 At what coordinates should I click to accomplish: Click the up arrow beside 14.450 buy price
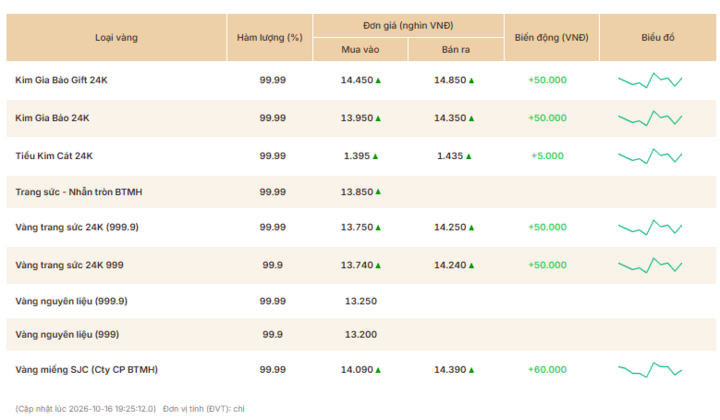pyautogui.click(x=378, y=80)
